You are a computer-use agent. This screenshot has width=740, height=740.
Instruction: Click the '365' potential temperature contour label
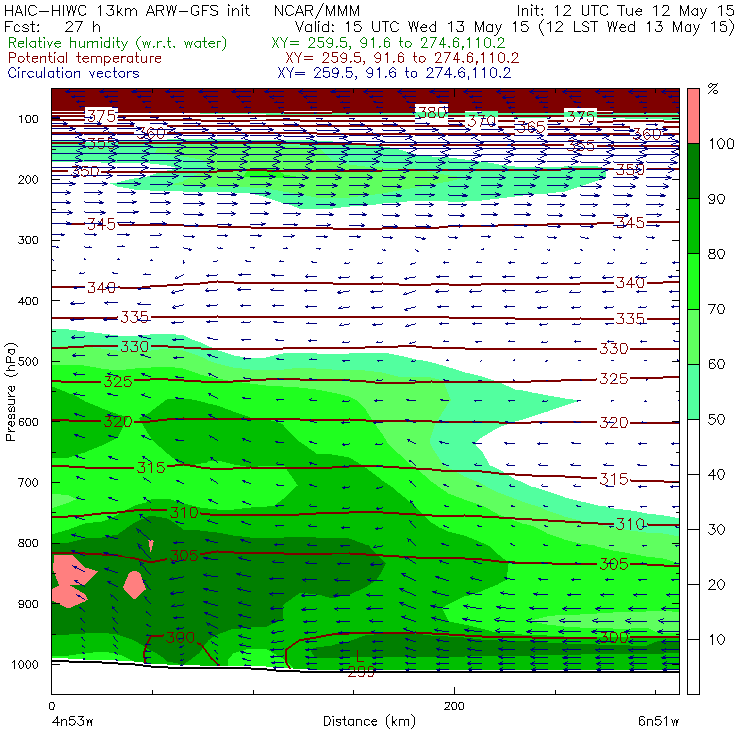click(x=530, y=127)
